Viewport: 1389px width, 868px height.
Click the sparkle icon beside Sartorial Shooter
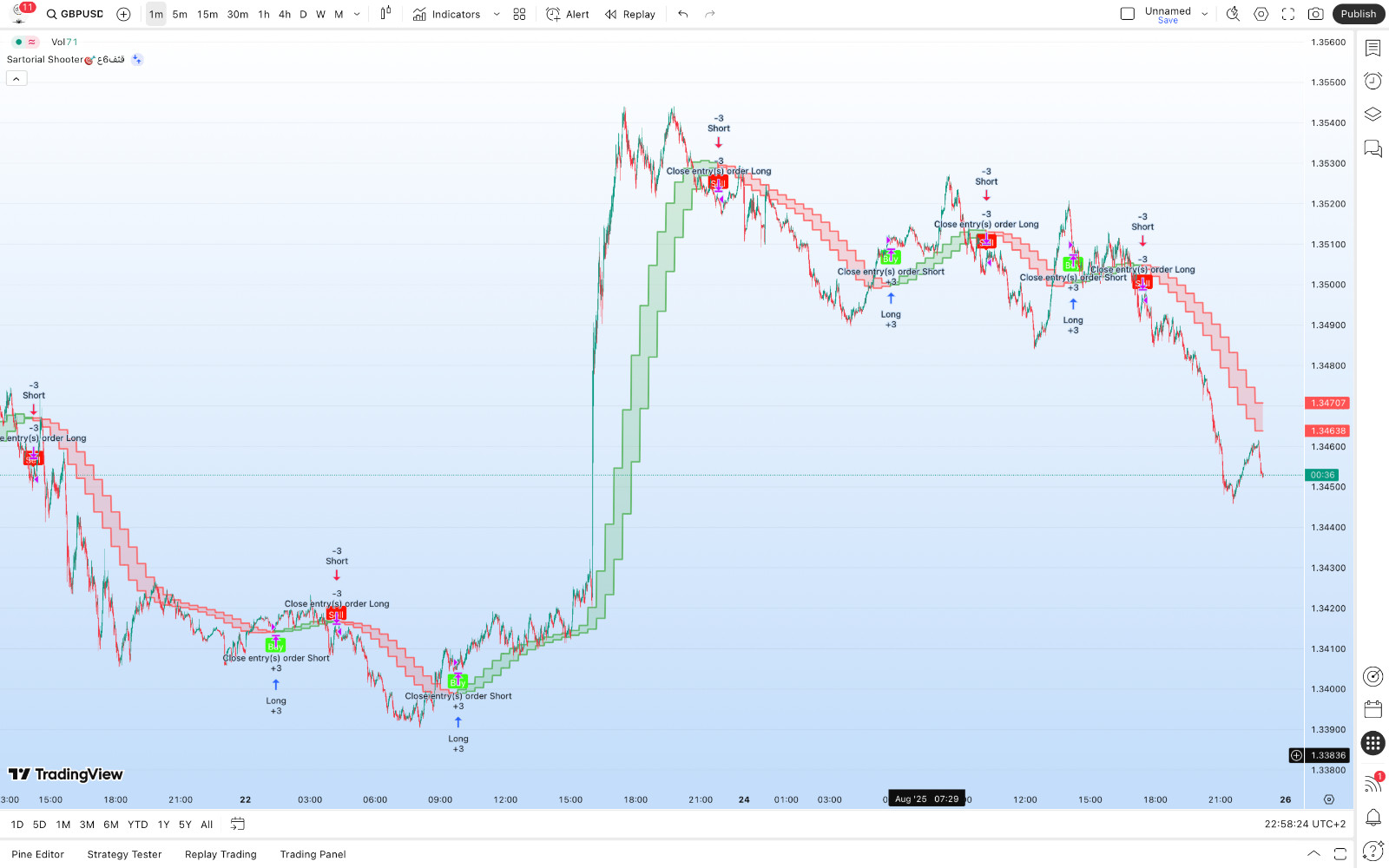(137, 59)
